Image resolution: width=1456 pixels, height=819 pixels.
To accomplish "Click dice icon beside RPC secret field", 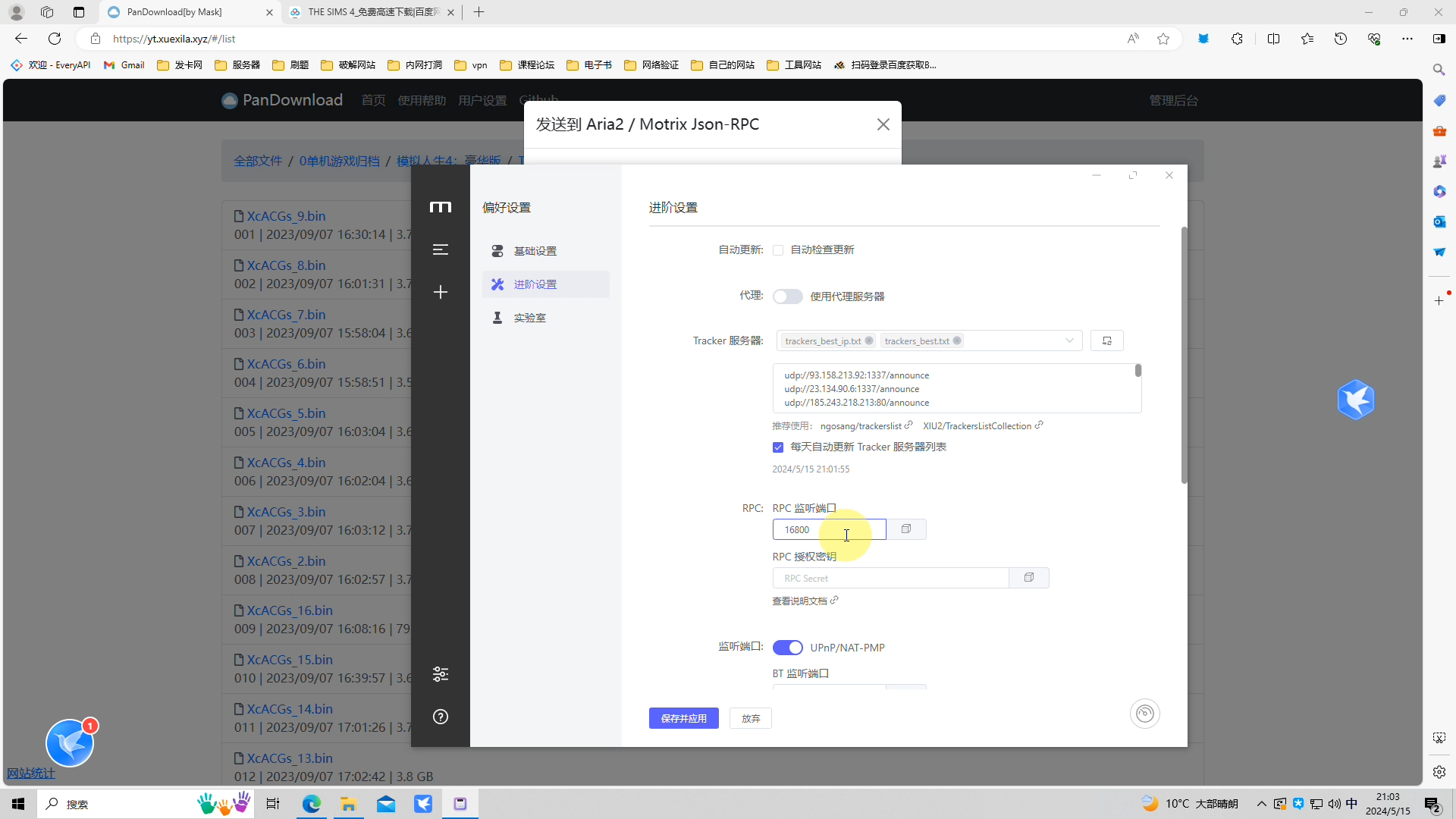I will (x=1029, y=578).
